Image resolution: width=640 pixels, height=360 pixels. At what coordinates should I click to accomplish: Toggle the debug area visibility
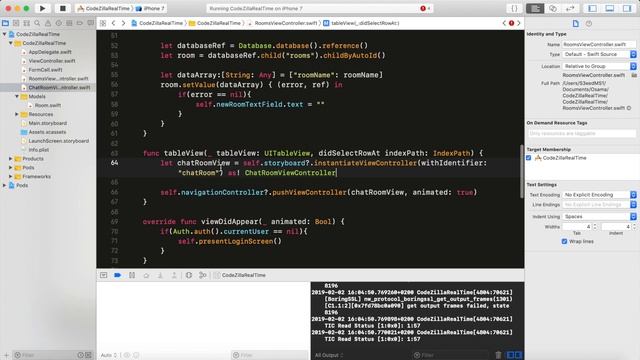pyautogui.click(x=610, y=8)
